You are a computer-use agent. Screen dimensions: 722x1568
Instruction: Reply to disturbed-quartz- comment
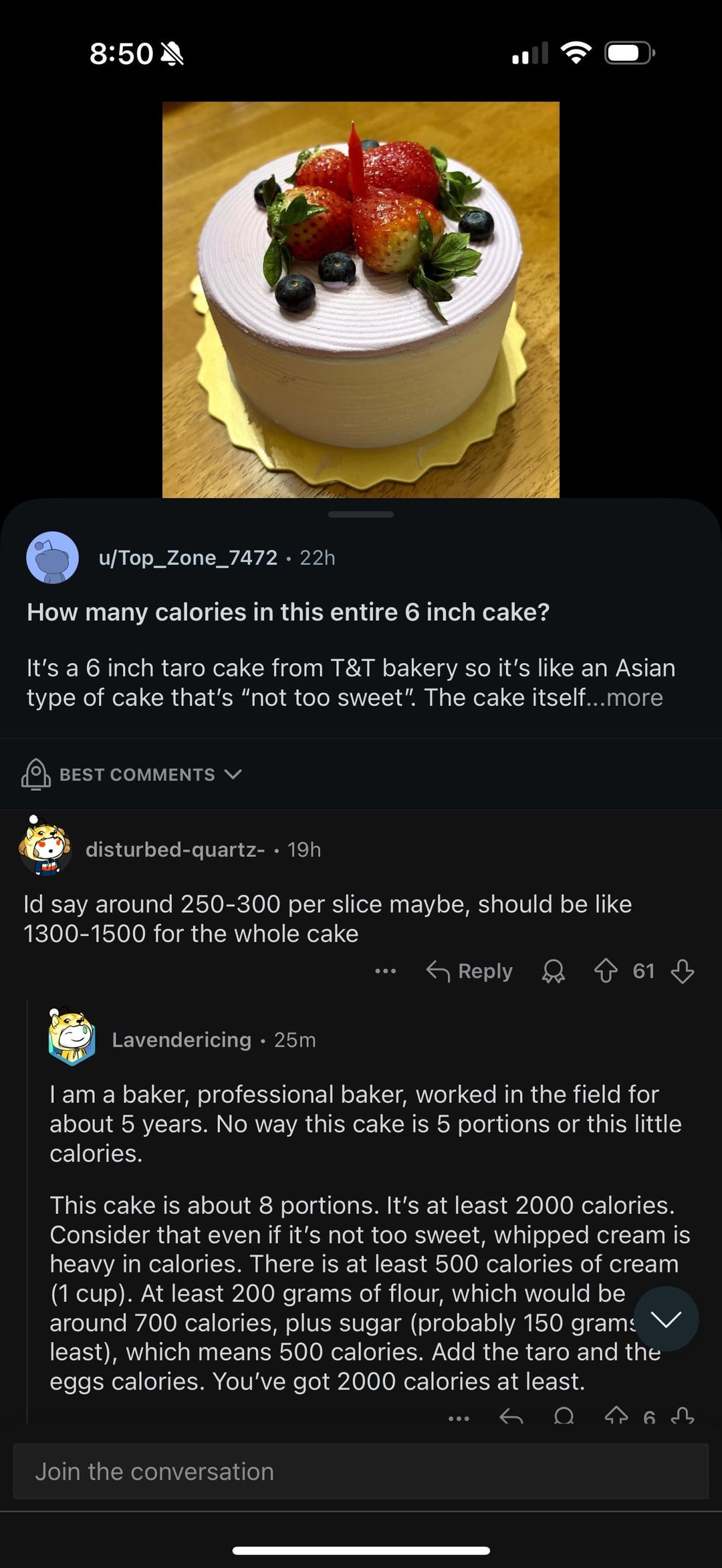[x=470, y=971]
